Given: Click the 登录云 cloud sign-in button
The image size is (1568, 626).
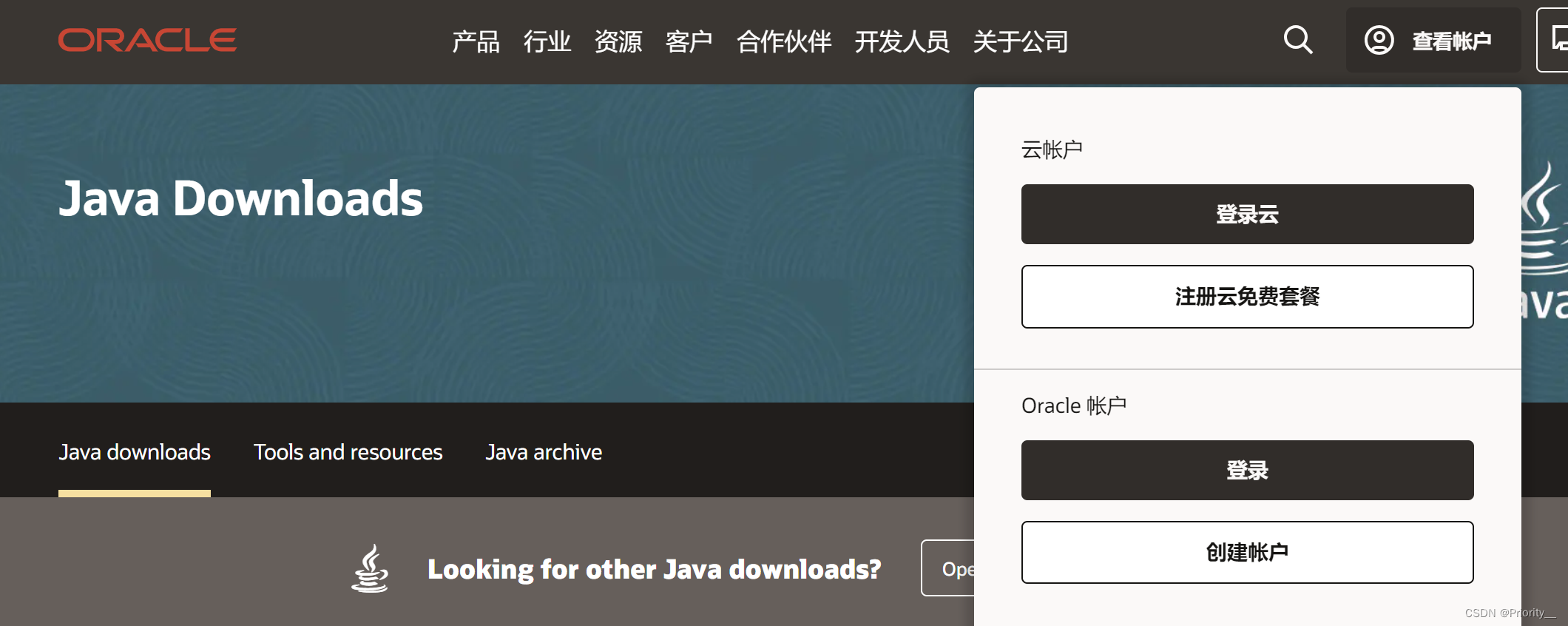Looking at the screenshot, I should tap(1247, 214).
